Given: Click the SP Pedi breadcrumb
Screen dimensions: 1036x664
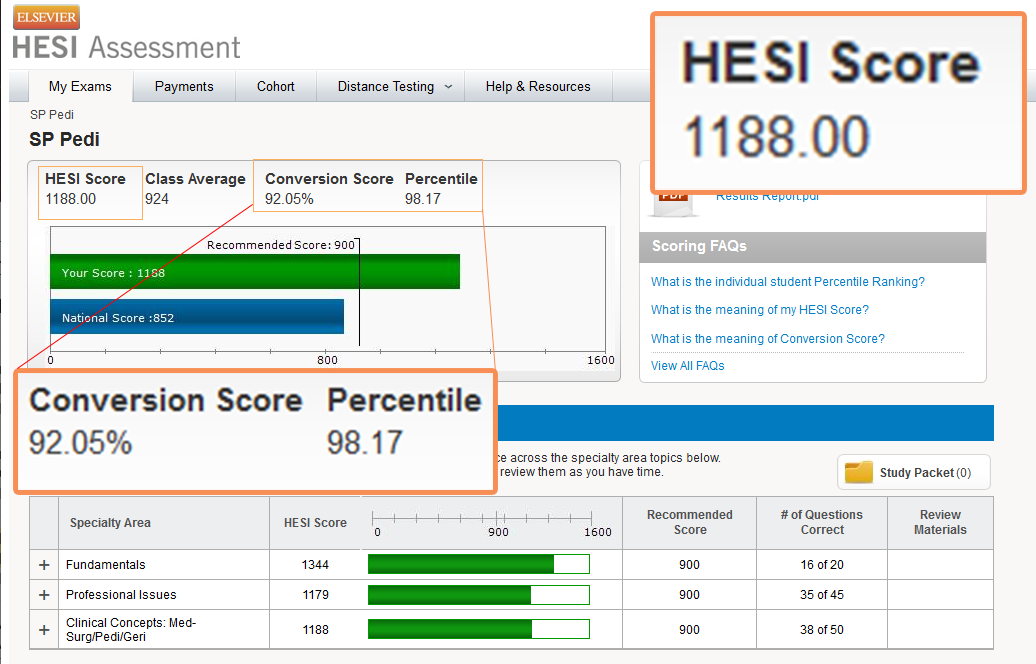Looking at the screenshot, I should pyautogui.click(x=52, y=115).
